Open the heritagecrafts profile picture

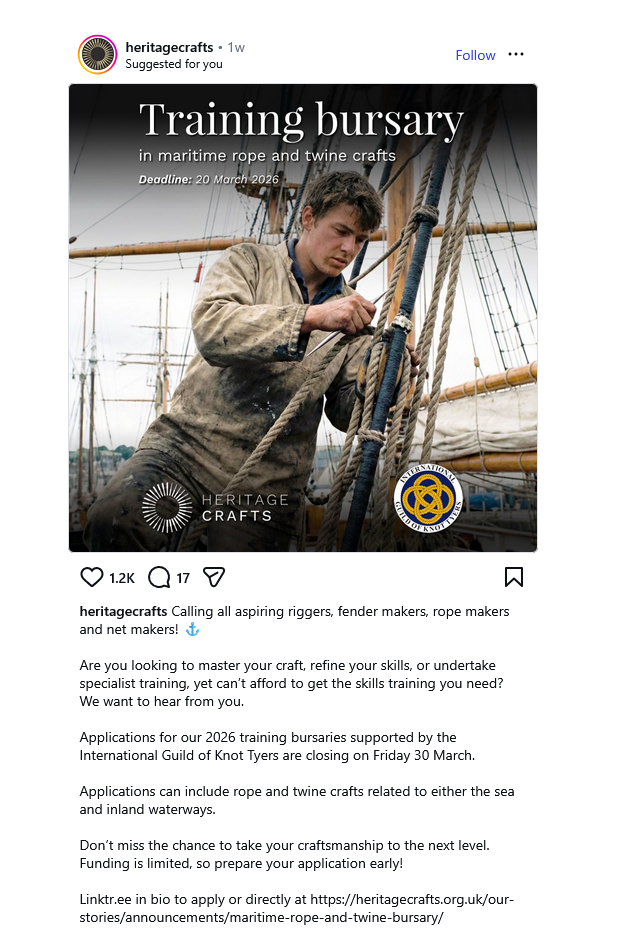tap(97, 55)
